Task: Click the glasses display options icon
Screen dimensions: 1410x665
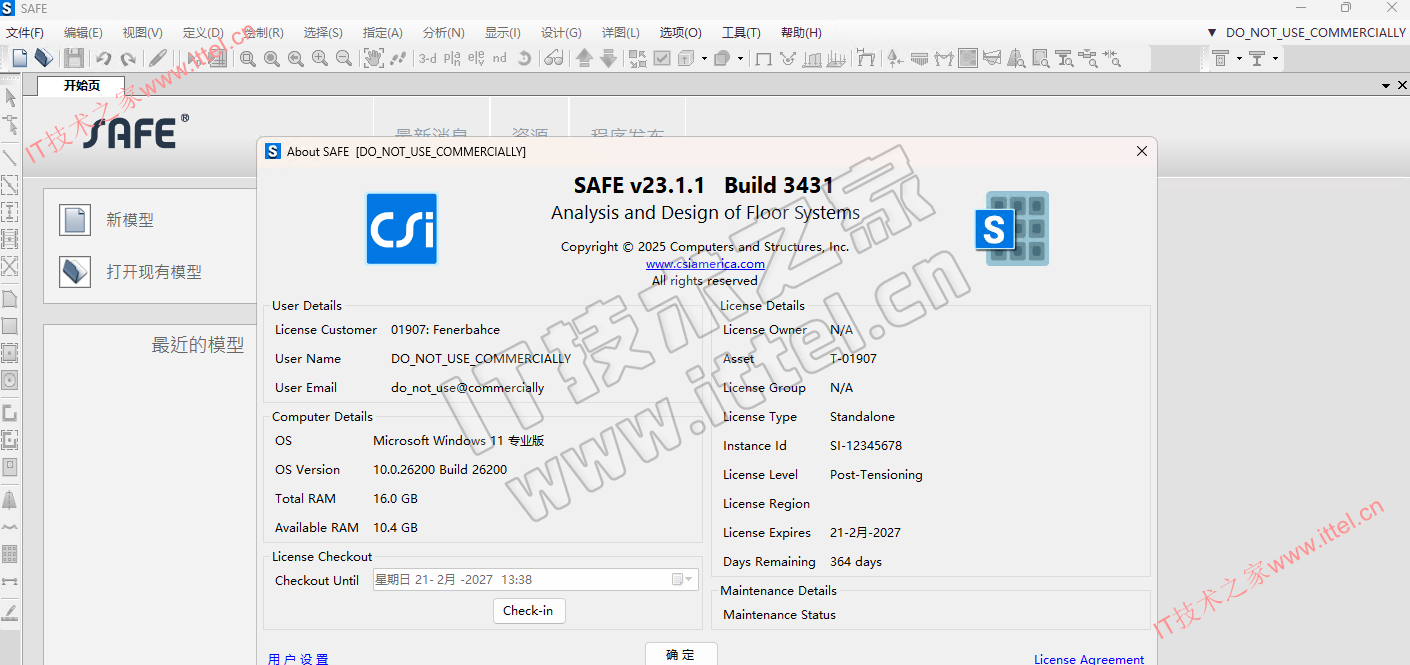Action: click(x=553, y=58)
